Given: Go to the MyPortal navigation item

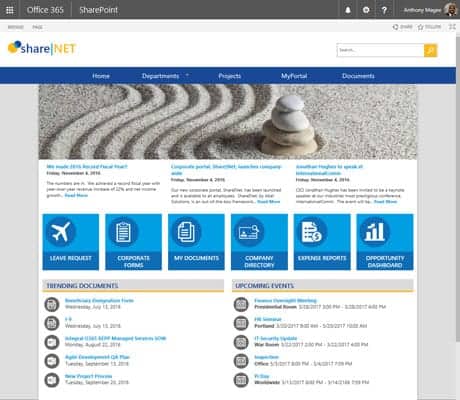Looking at the screenshot, I should (x=294, y=76).
